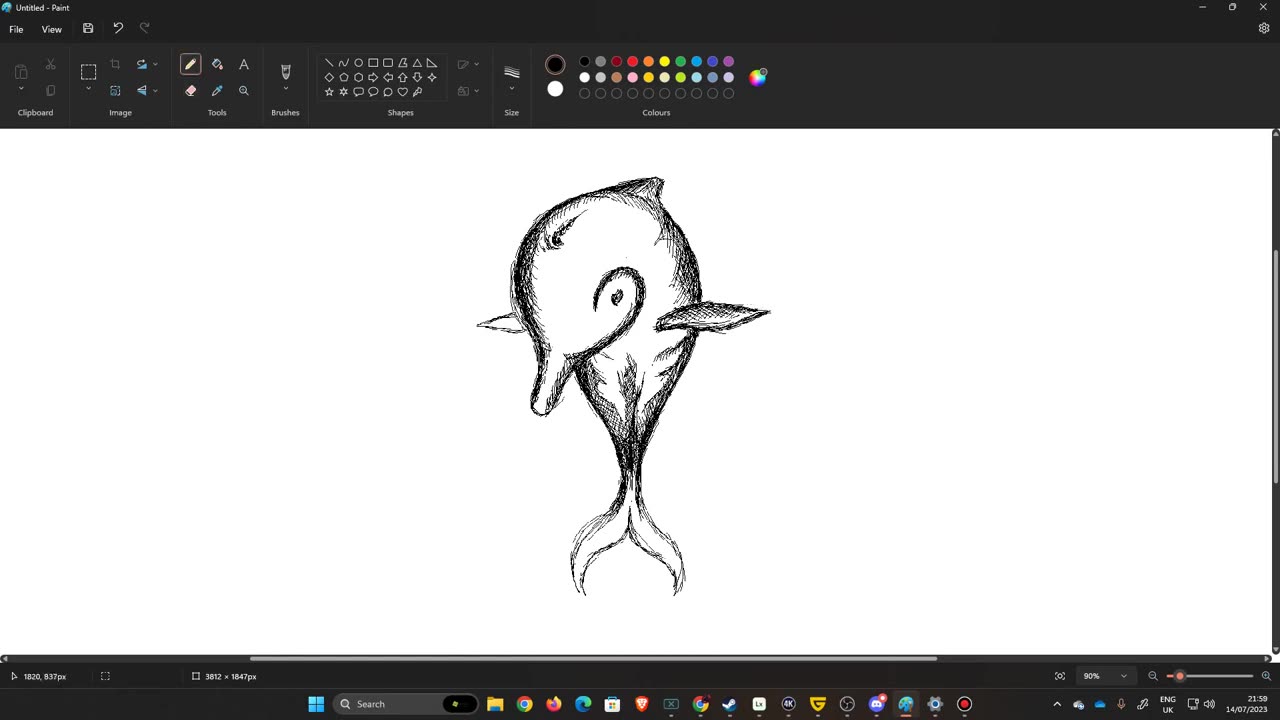Click the Save icon in title bar

[88, 29]
